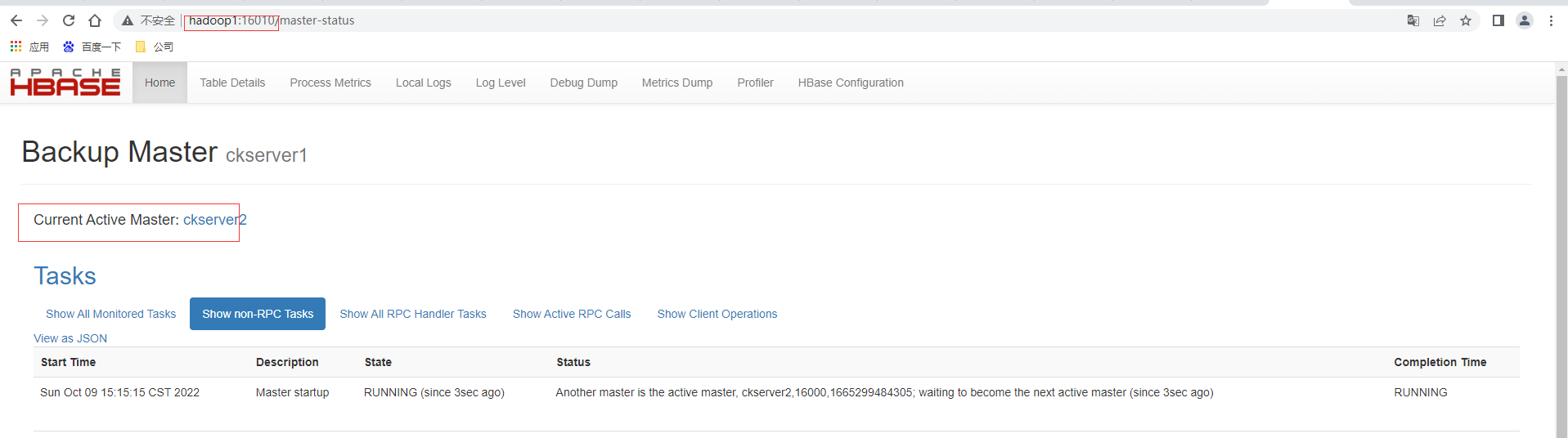Click the Status column header

[573, 362]
